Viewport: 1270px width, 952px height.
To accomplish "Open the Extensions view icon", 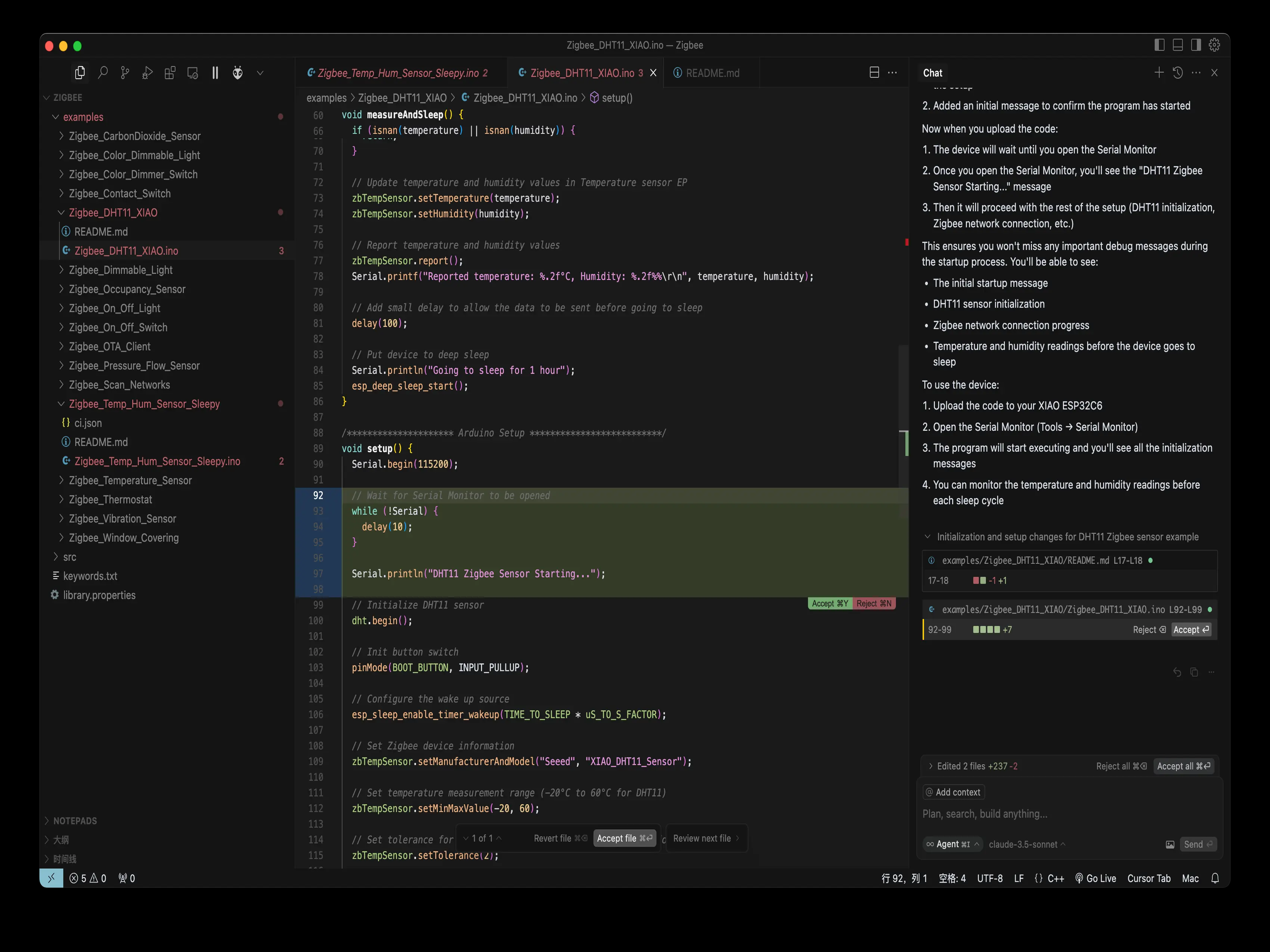I will point(170,73).
